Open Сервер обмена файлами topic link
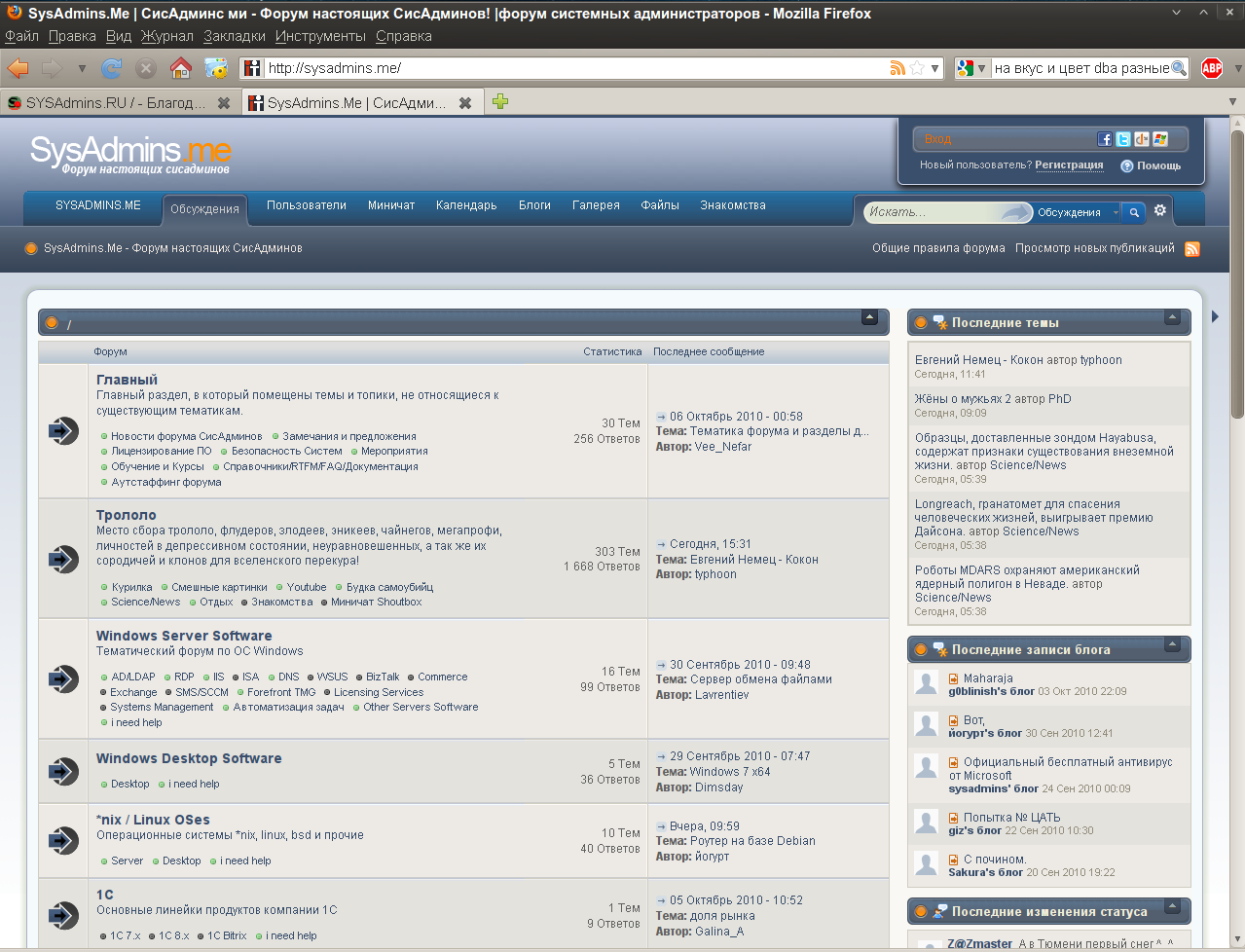 click(x=761, y=679)
